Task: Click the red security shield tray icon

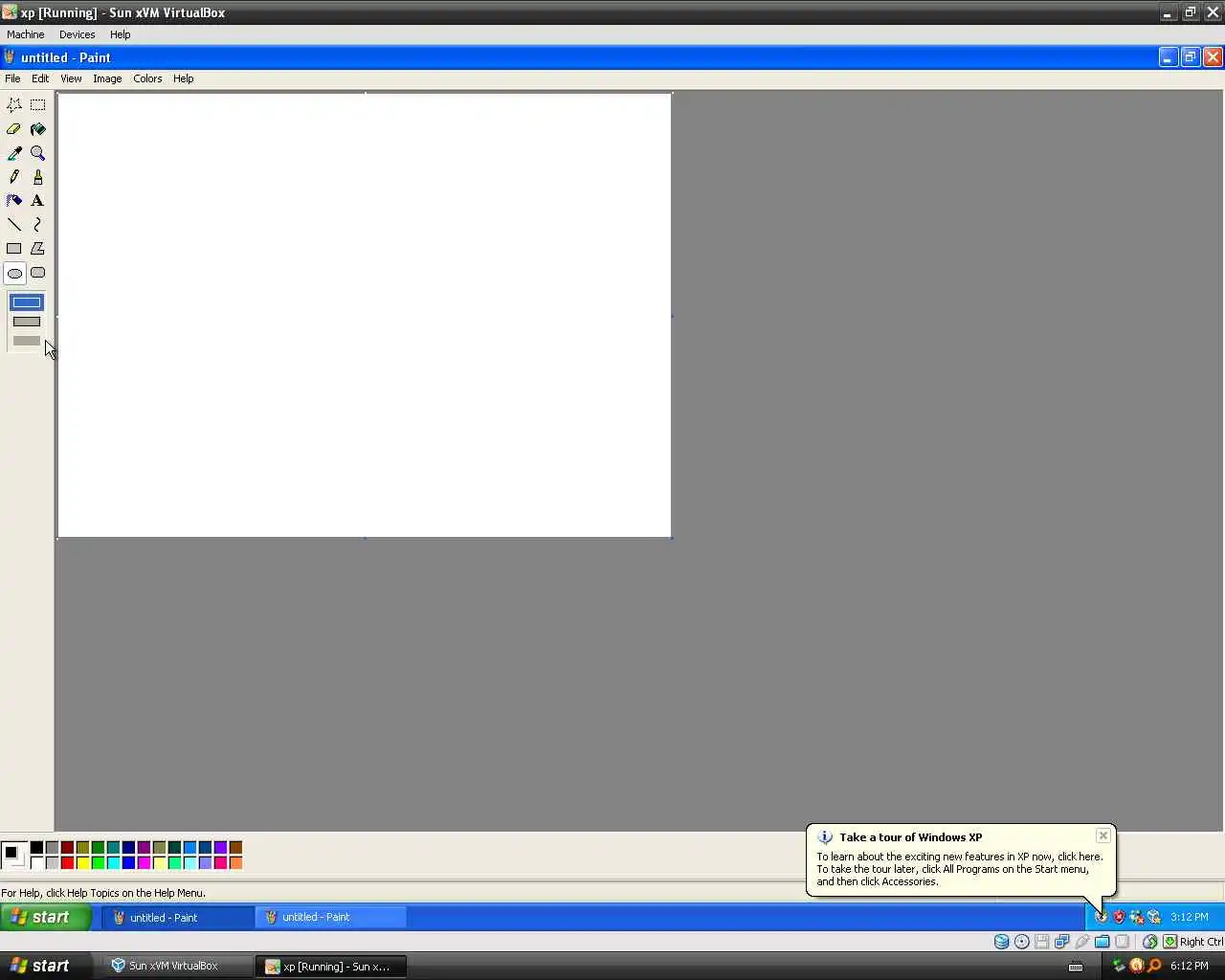Action: 1119,917
